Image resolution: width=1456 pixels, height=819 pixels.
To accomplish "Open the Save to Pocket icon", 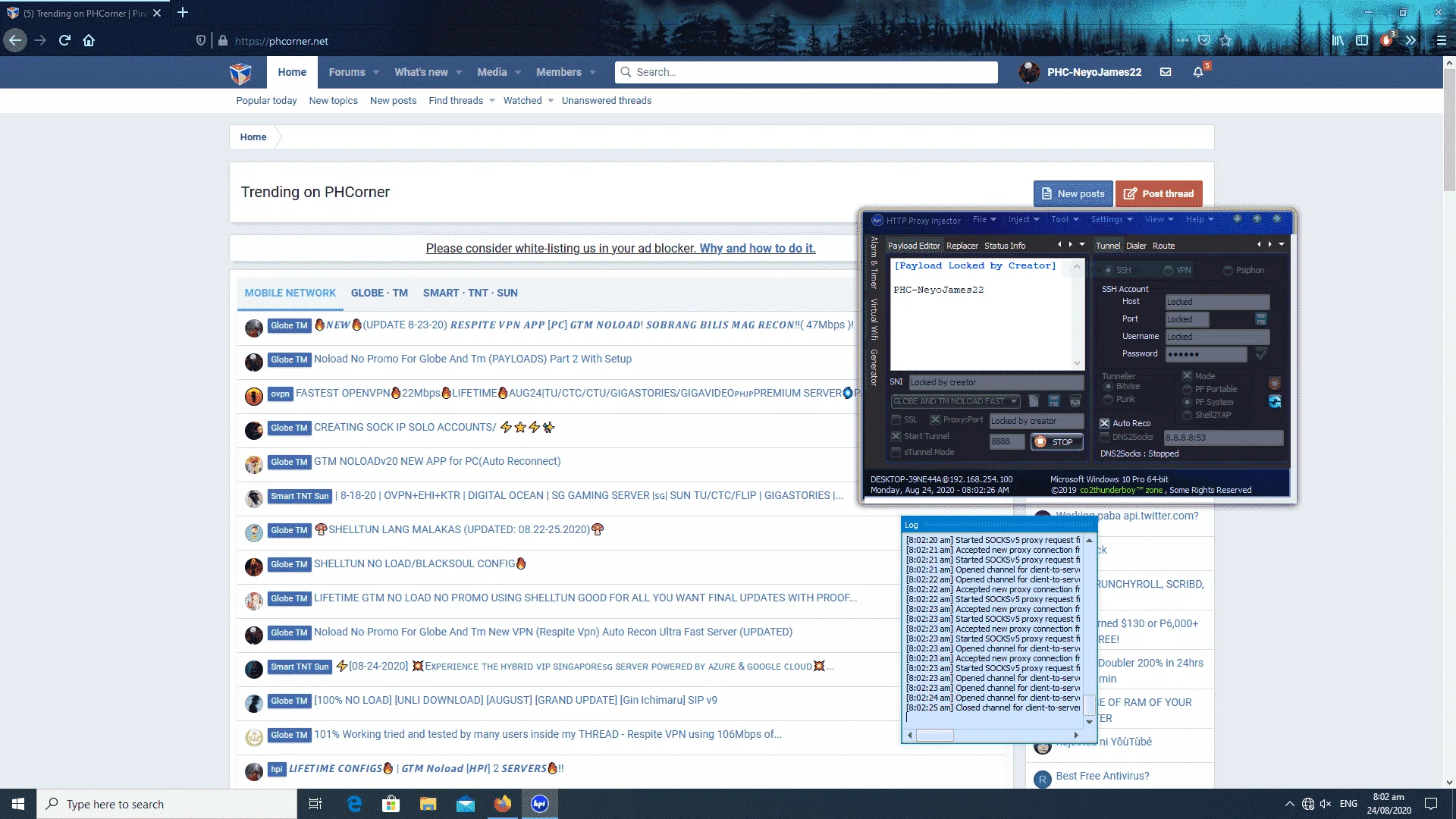I will point(1204,41).
